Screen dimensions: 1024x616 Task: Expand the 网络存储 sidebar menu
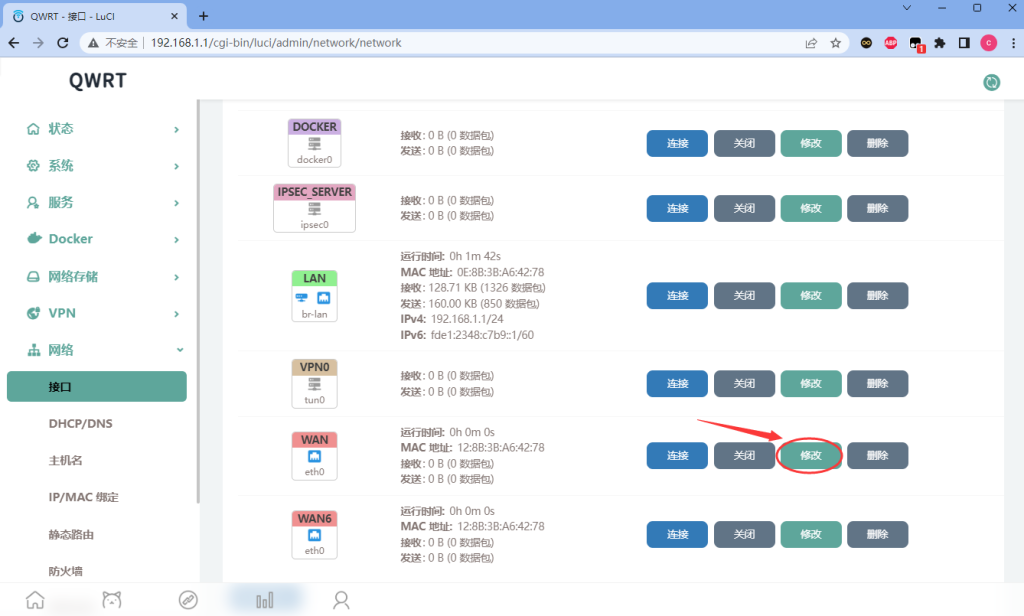click(103, 277)
